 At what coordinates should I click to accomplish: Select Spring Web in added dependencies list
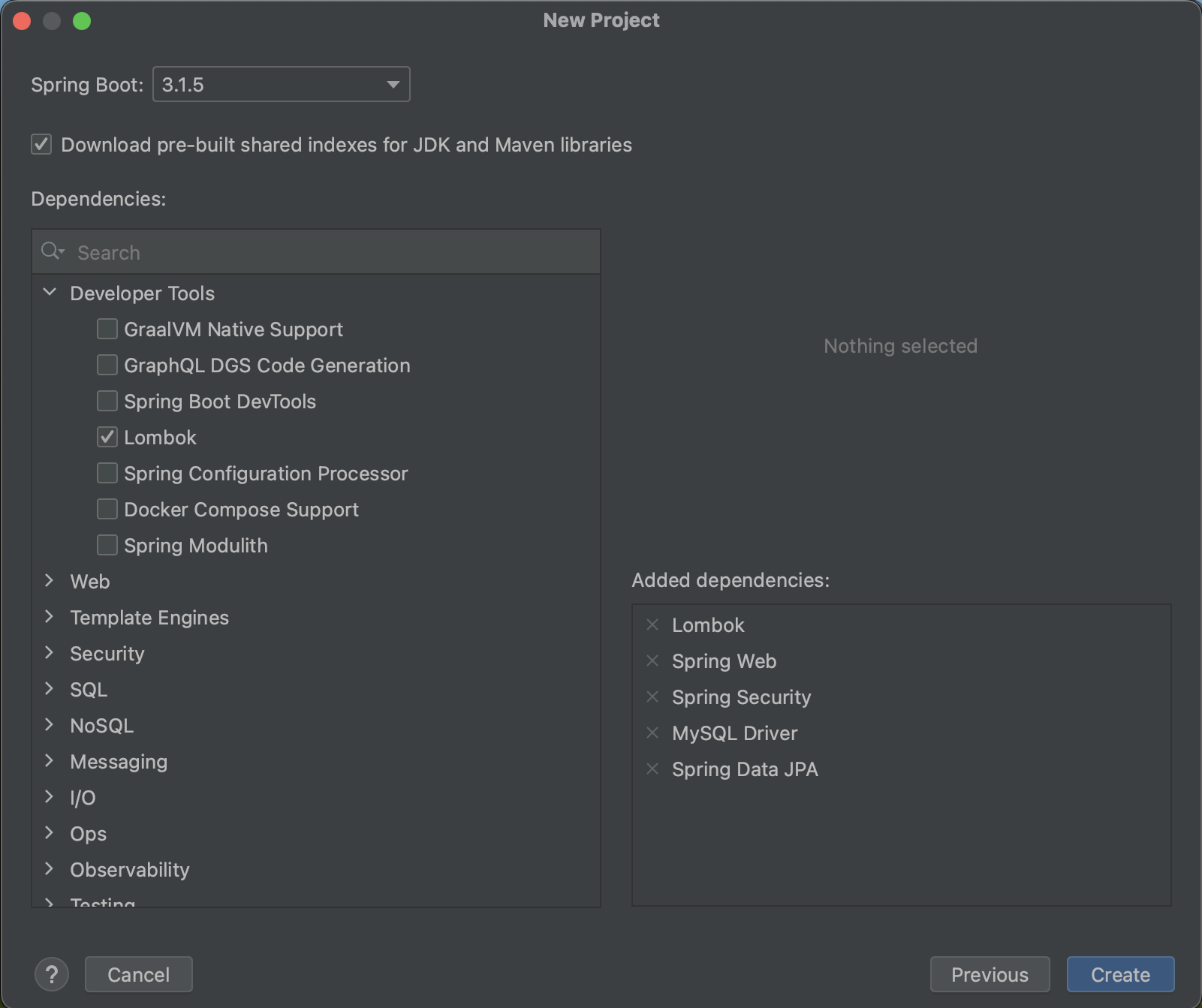click(x=724, y=661)
